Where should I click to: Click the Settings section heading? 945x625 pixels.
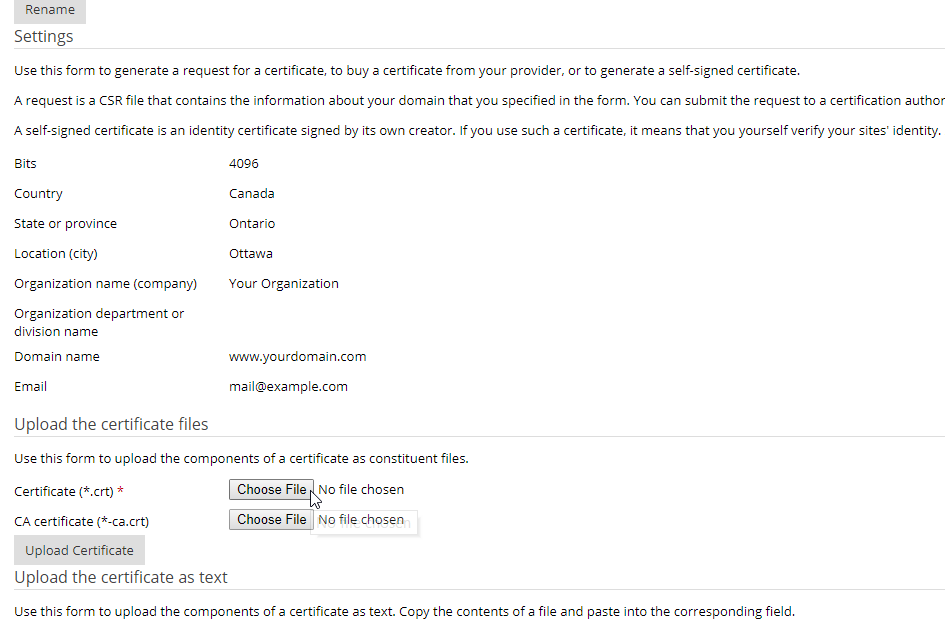pyautogui.click(x=43, y=36)
